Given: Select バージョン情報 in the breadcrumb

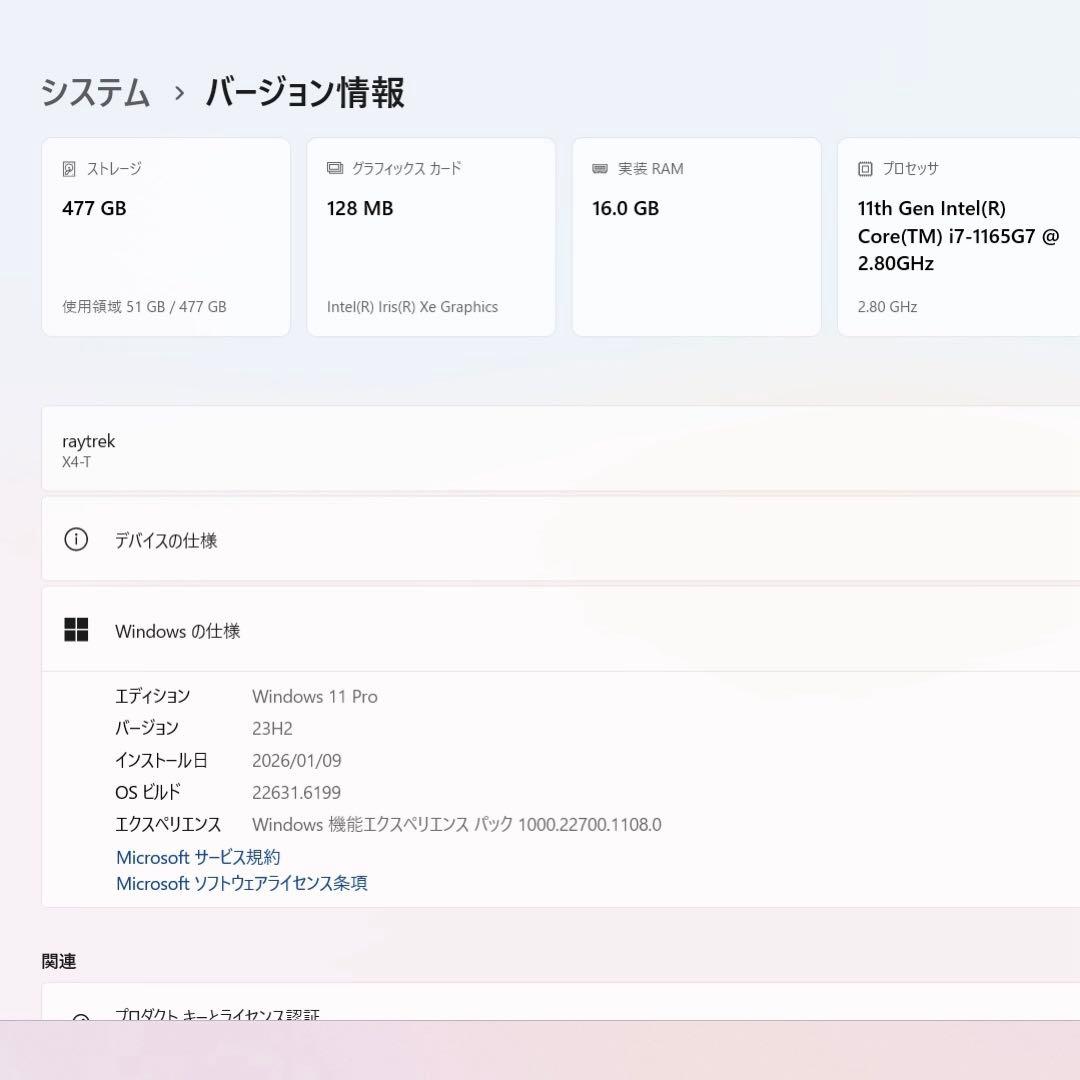Looking at the screenshot, I should coord(305,92).
